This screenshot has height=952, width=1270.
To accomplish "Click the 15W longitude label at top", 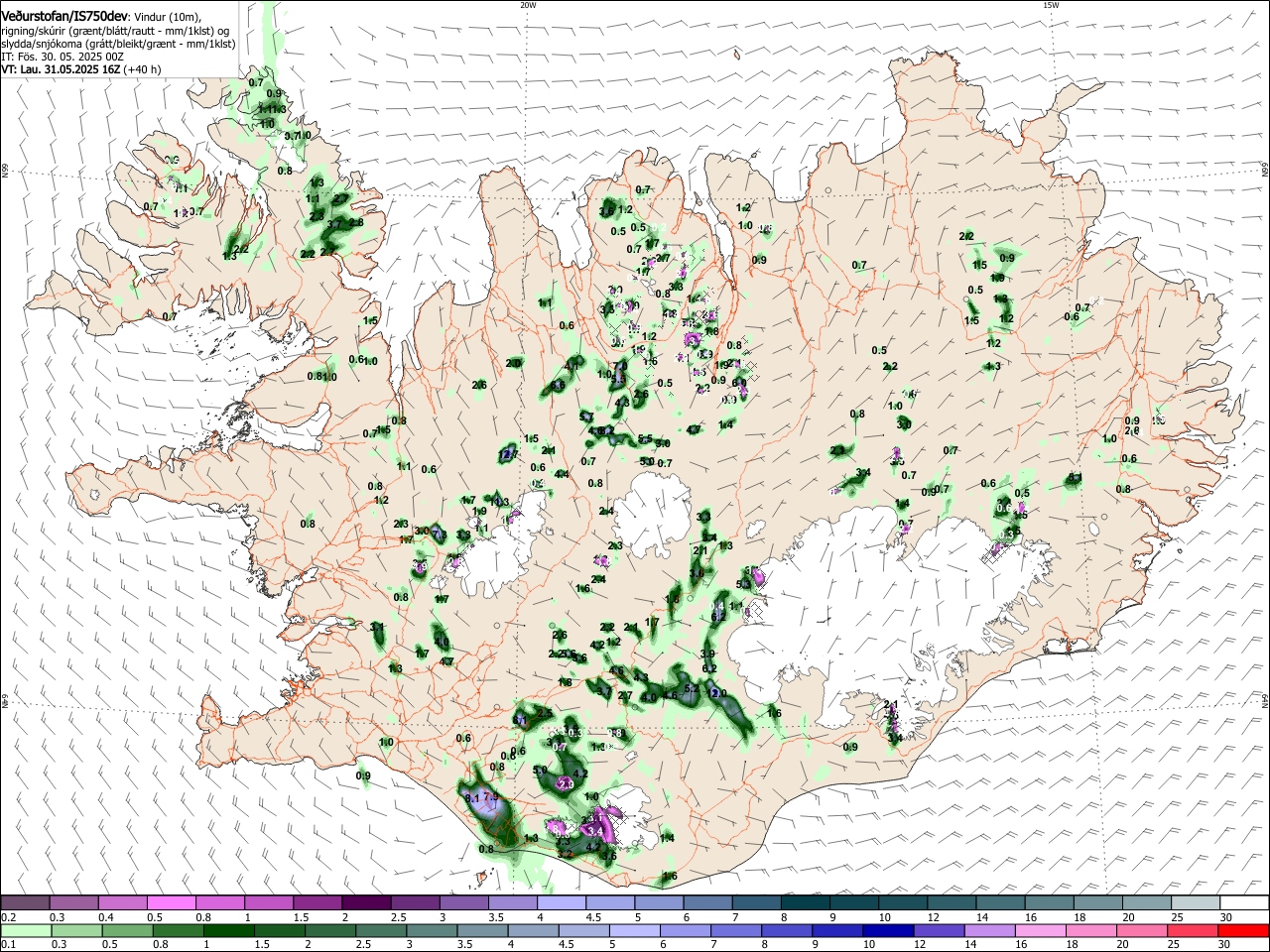I will [x=1051, y=5].
